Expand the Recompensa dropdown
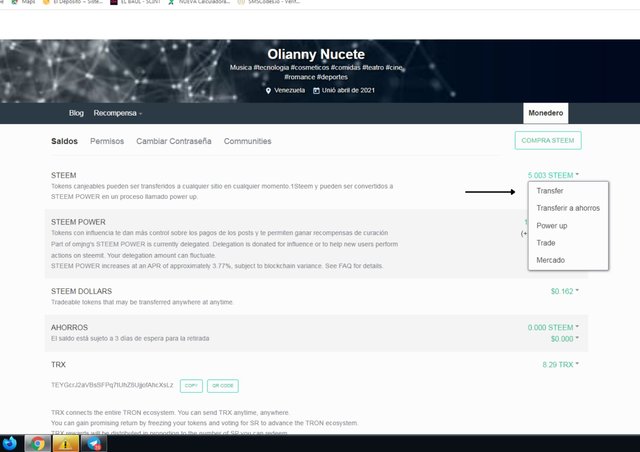Image resolution: width=640 pixels, height=452 pixels. (x=118, y=113)
